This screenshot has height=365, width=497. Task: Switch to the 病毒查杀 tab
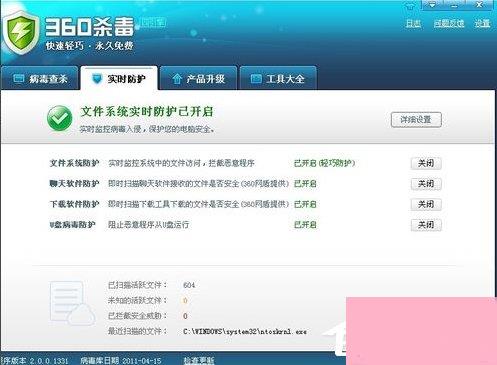(x=40, y=79)
